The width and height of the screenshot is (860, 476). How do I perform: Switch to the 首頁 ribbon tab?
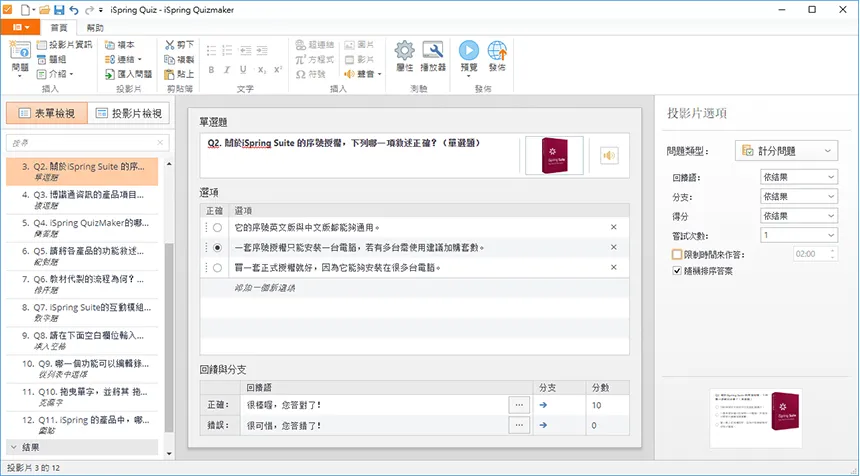point(59,27)
